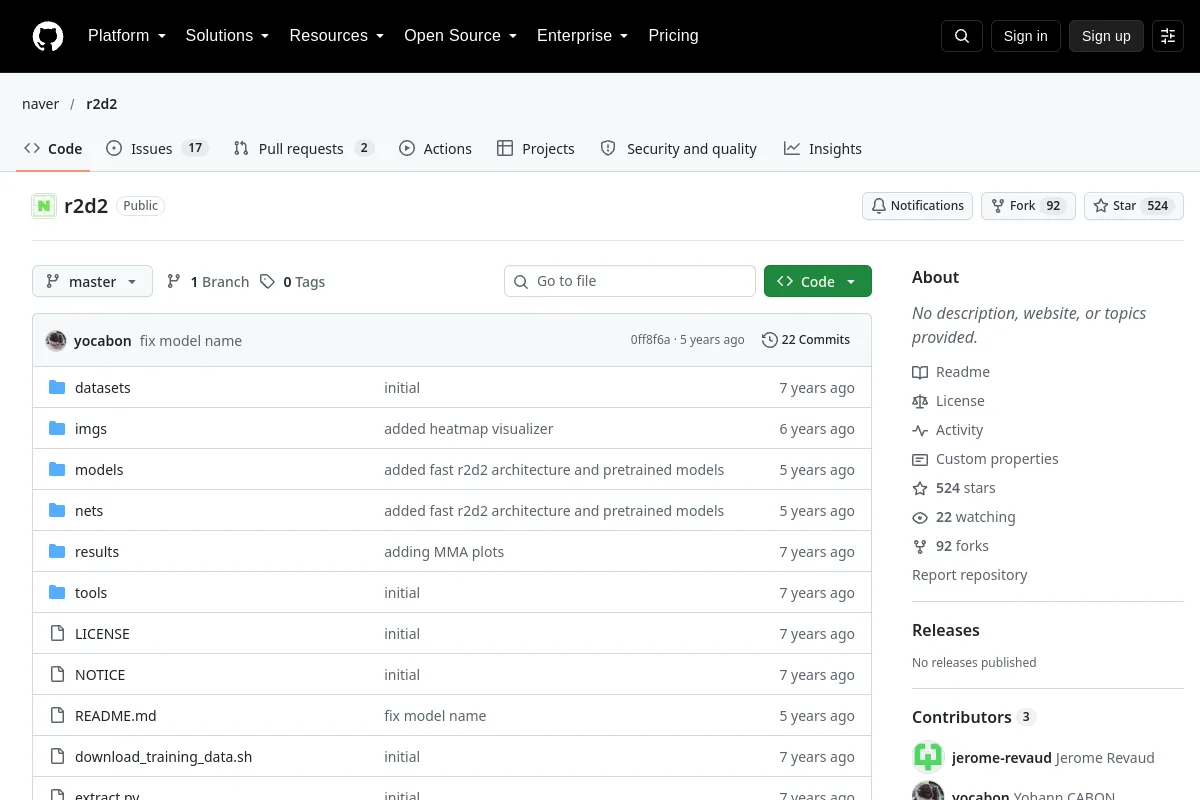Open the master branch selector dropdown
1200x800 pixels.
point(92,281)
